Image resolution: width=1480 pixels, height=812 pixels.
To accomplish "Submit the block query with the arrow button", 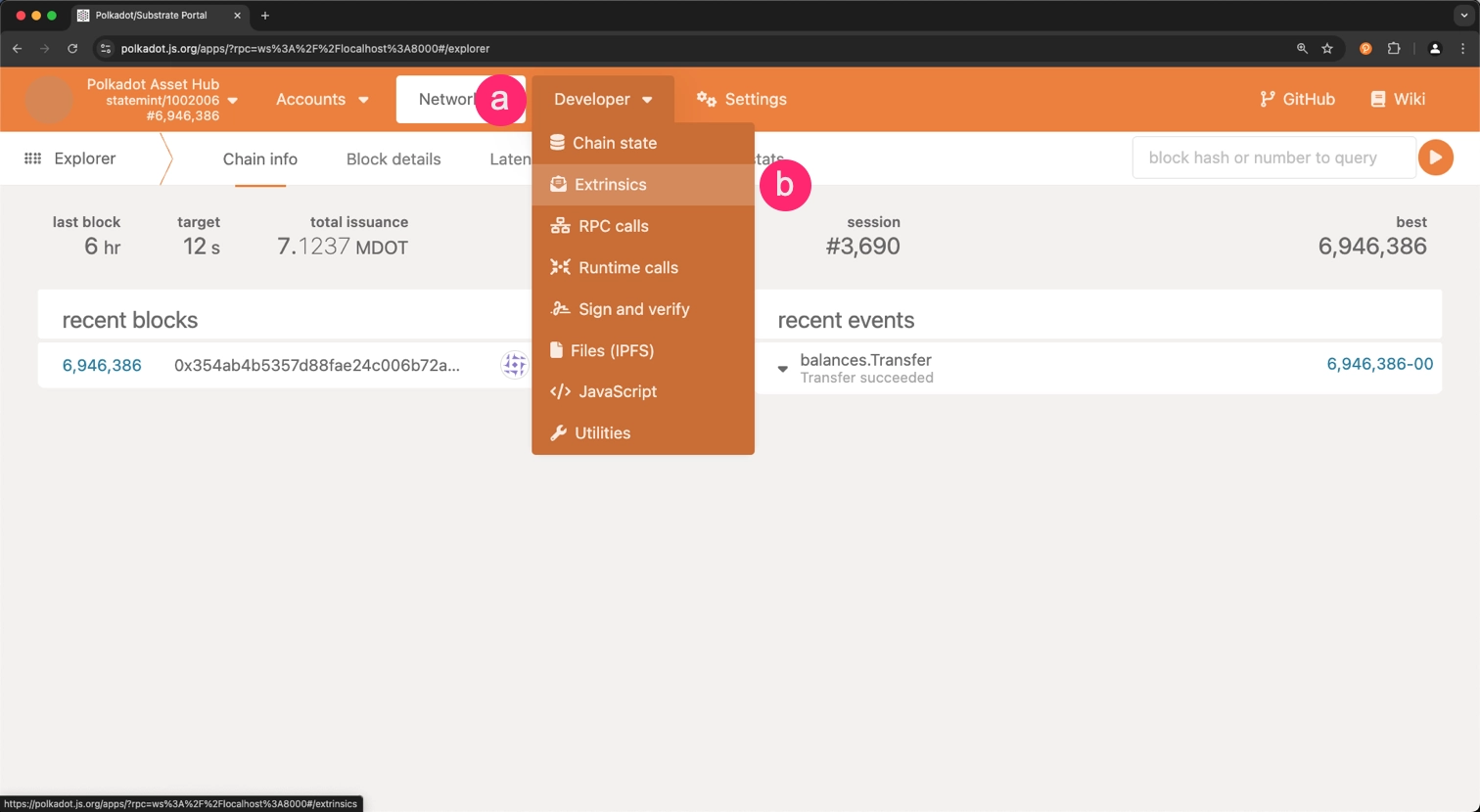I will pyautogui.click(x=1436, y=157).
